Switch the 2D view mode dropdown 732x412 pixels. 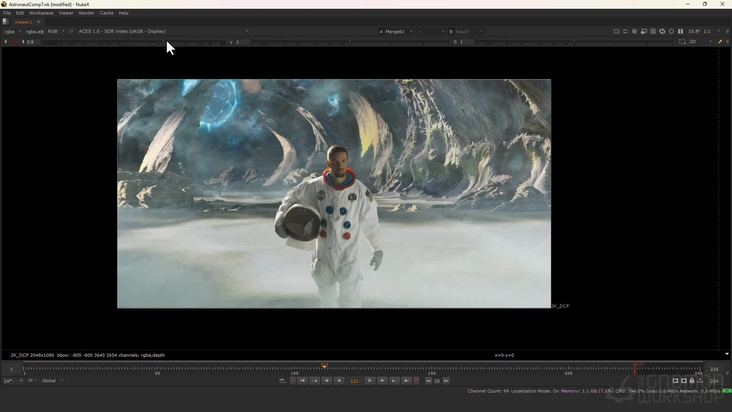(x=697, y=42)
